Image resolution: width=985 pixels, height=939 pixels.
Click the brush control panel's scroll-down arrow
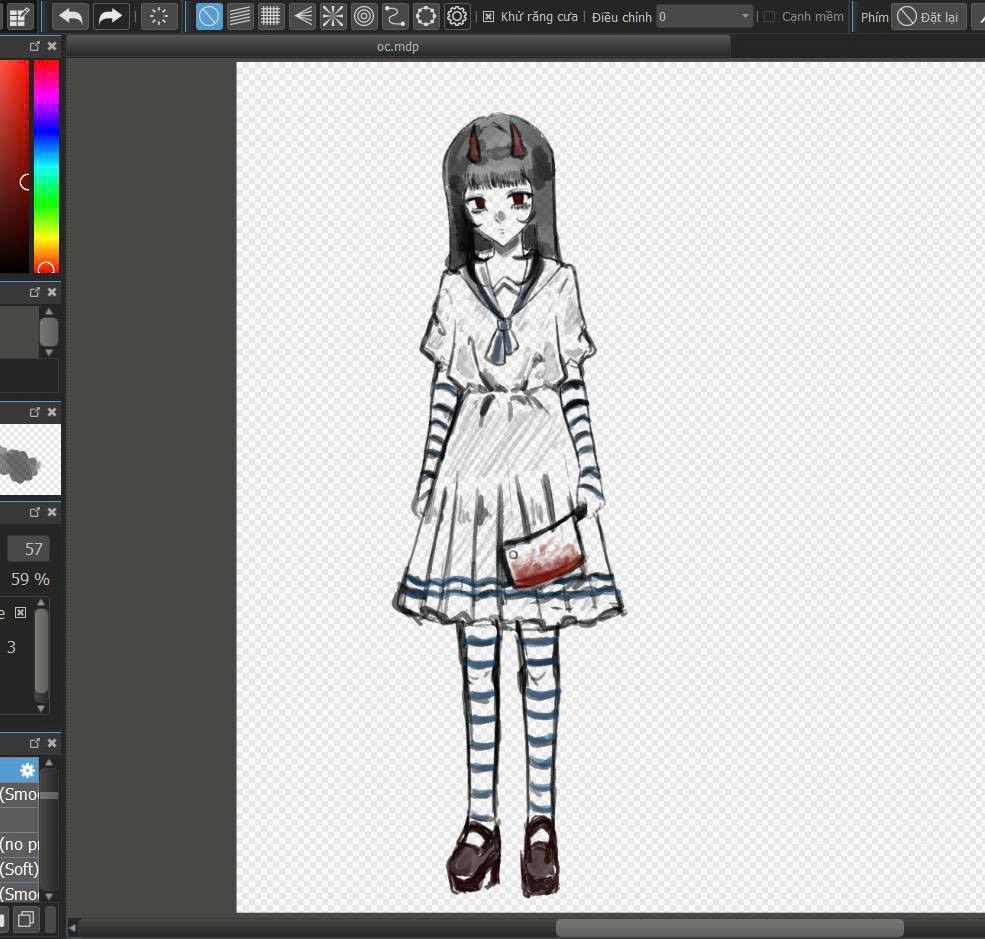[x=41, y=708]
